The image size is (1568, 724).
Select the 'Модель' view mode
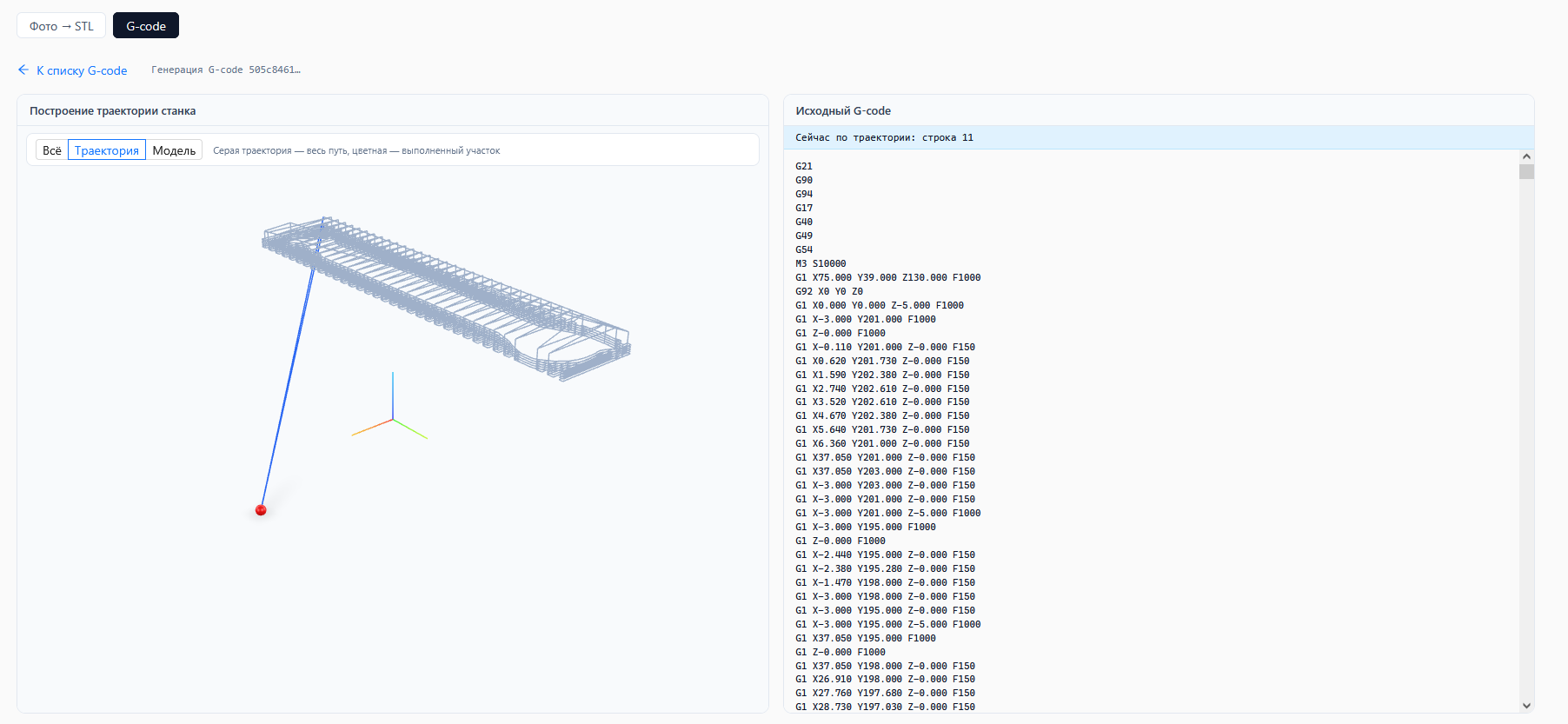[174, 150]
